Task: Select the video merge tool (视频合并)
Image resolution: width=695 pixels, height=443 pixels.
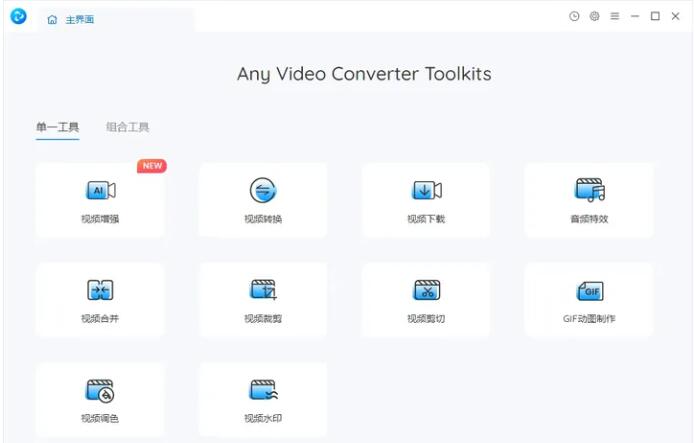Action: [x=100, y=300]
